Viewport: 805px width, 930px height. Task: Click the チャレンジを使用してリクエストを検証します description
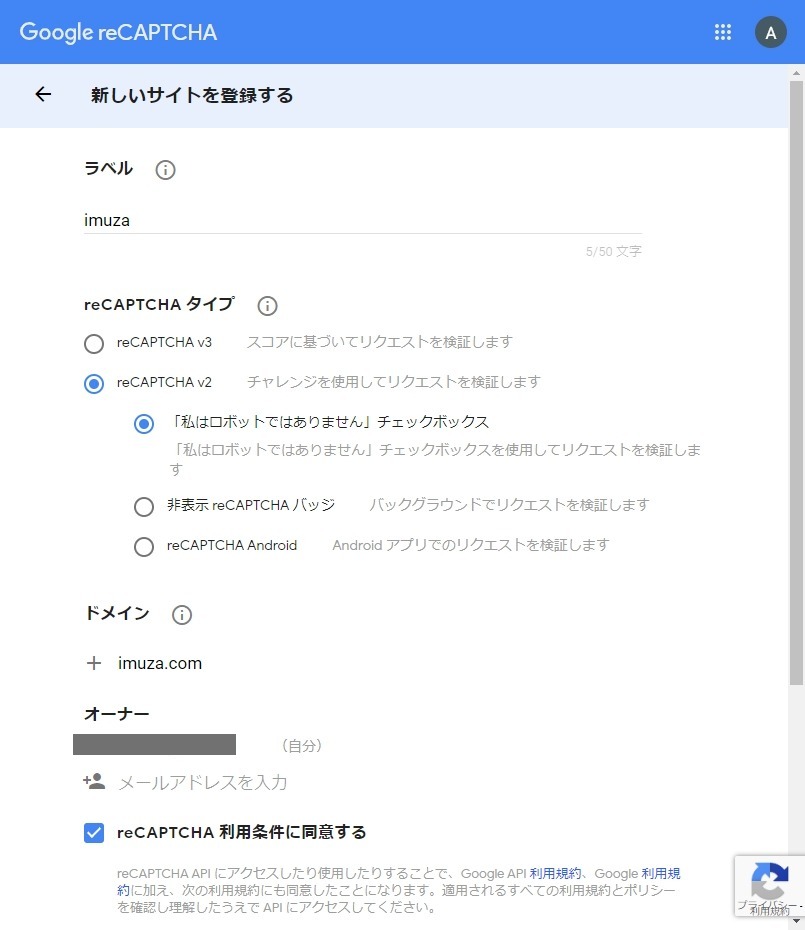[x=394, y=382]
